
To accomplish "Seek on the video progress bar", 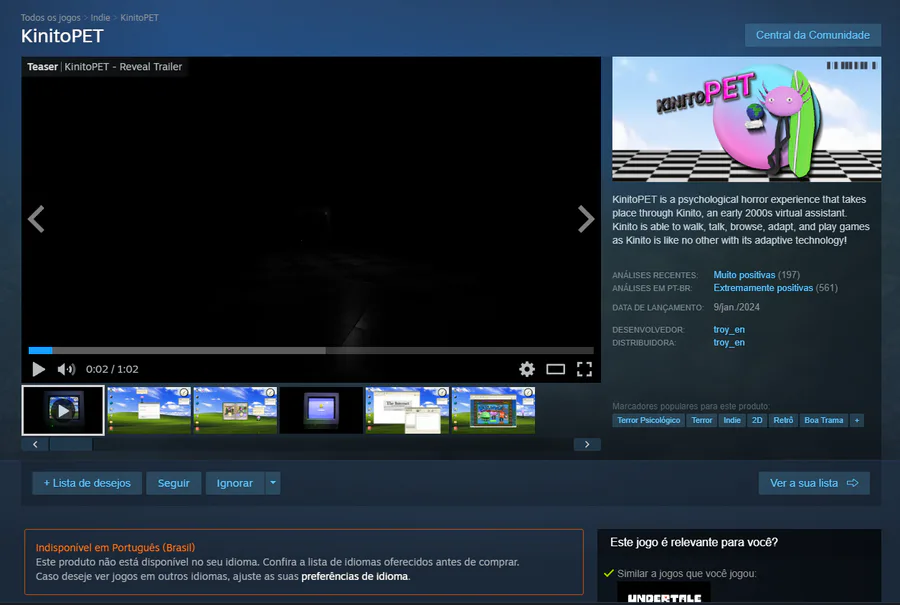I will coord(311,350).
